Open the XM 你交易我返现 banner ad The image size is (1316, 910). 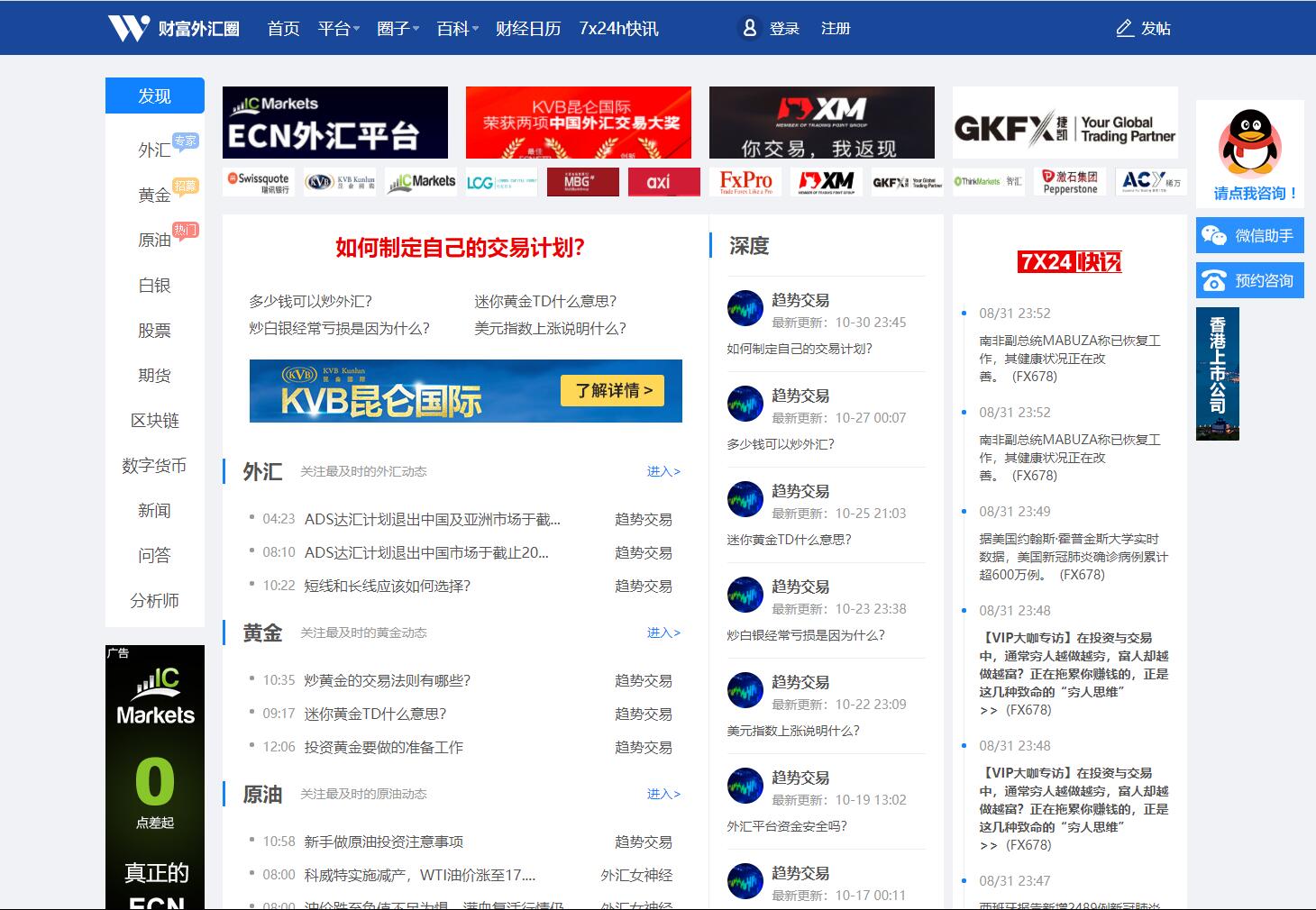tap(821, 123)
